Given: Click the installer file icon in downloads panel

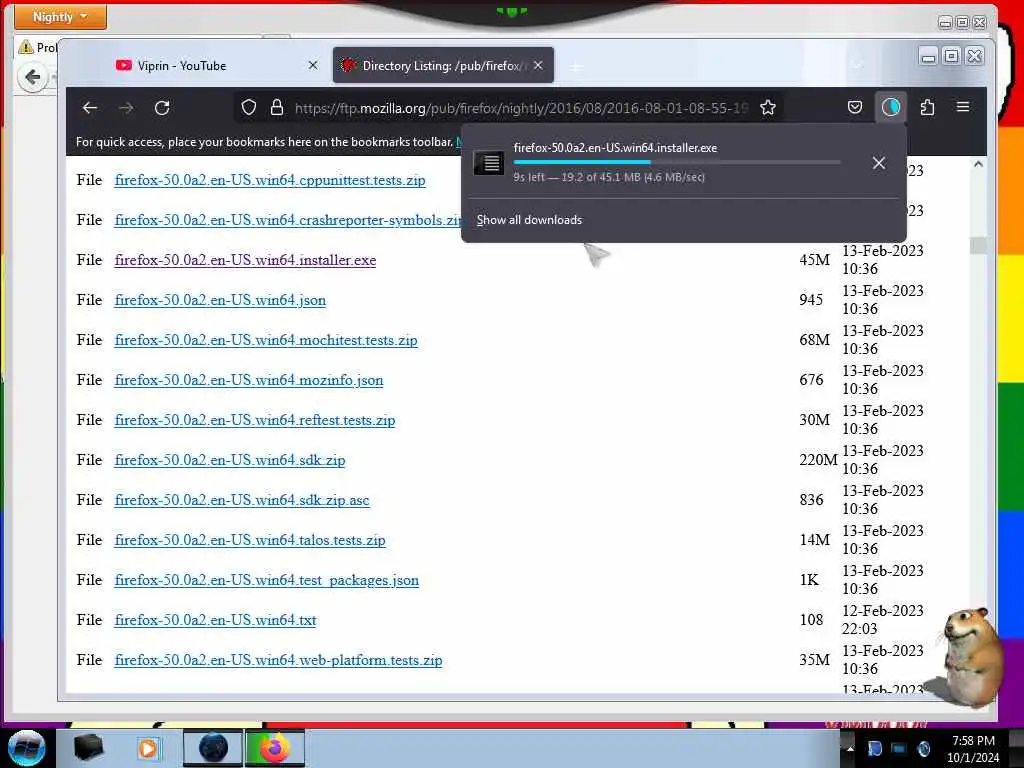Looking at the screenshot, I should [x=489, y=163].
